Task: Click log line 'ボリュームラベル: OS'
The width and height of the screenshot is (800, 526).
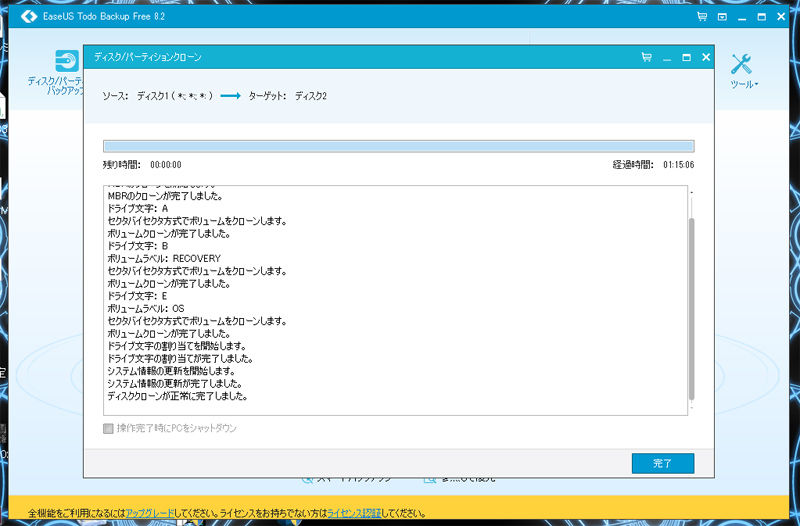Action: point(146,309)
